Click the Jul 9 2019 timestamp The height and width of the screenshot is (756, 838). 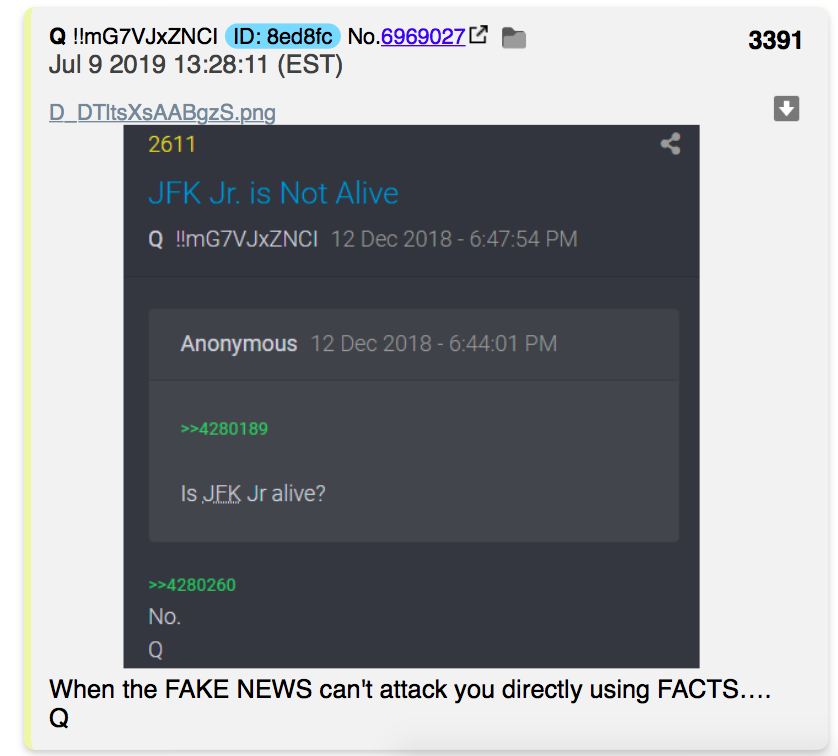[196, 65]
